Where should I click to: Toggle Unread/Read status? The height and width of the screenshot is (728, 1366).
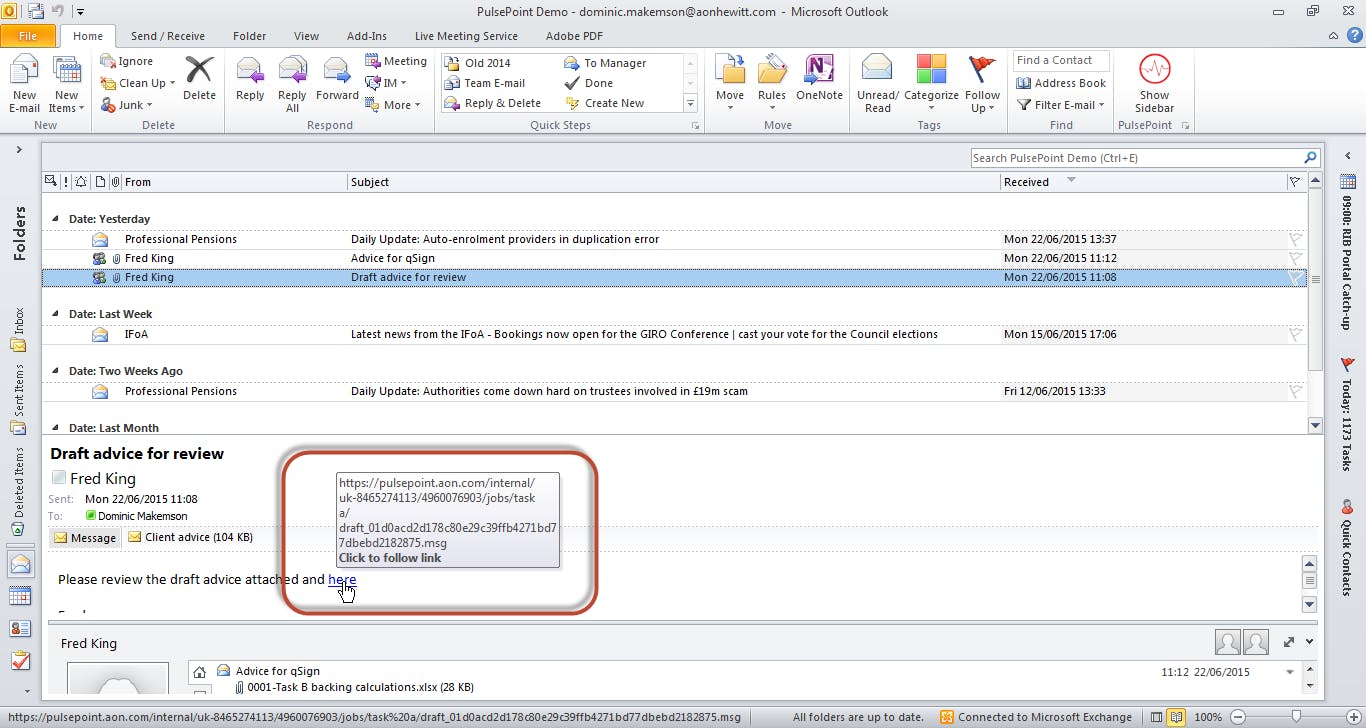pos(877,85)
